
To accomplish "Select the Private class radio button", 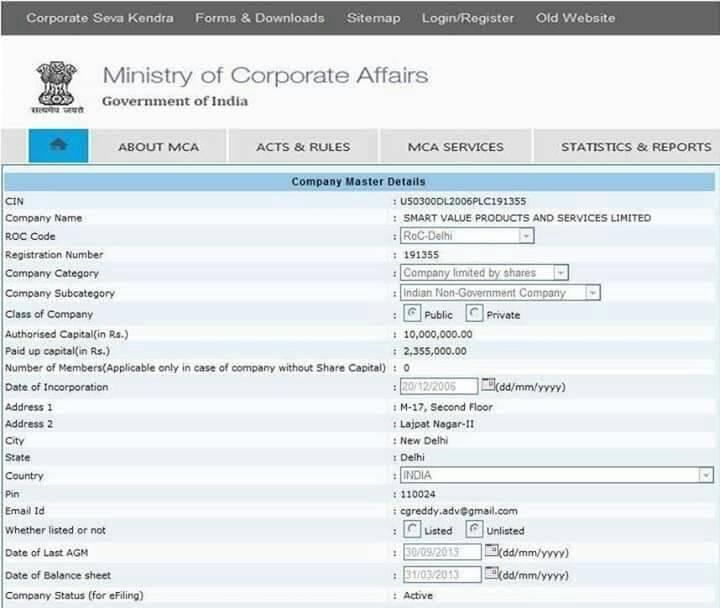I will coord(474,313).
